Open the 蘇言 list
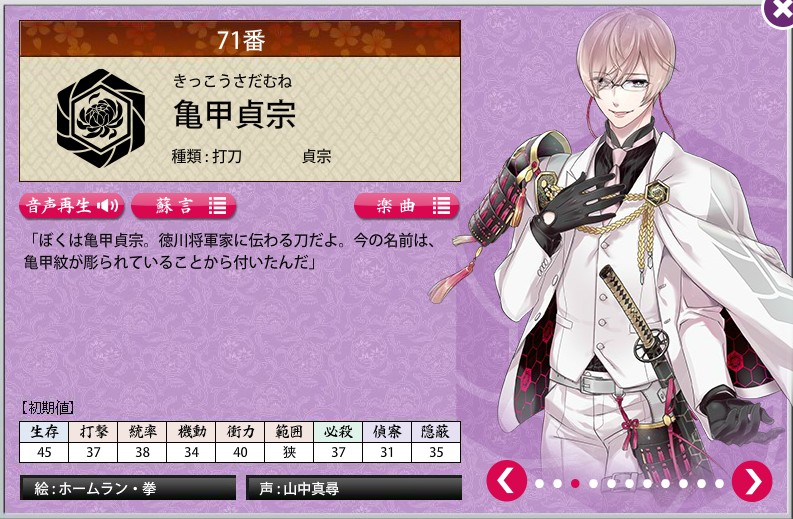The height and width of the screenshot is (519, 793). pyautogui.click(x=184, y=206)
